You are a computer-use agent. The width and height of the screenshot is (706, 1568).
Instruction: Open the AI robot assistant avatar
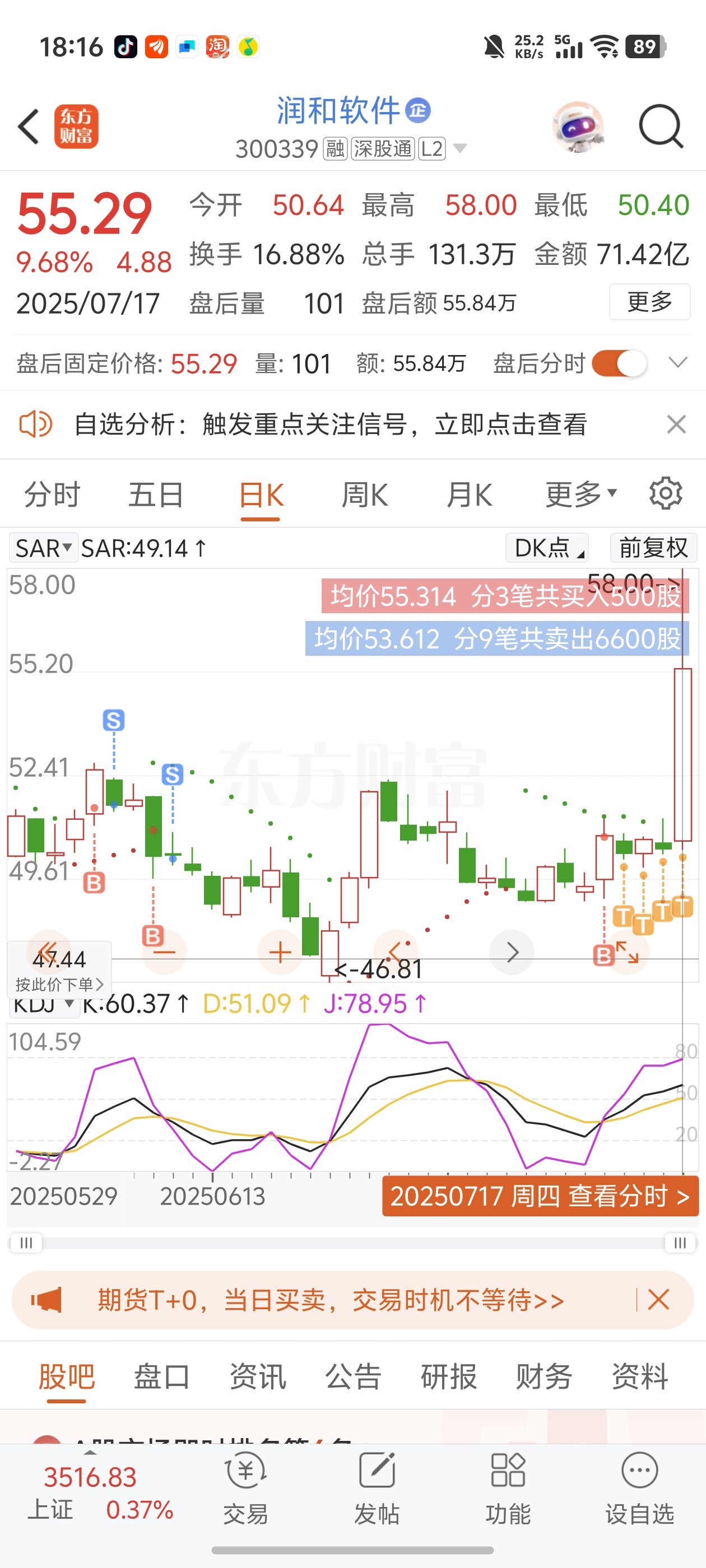(x=578, y=127)
